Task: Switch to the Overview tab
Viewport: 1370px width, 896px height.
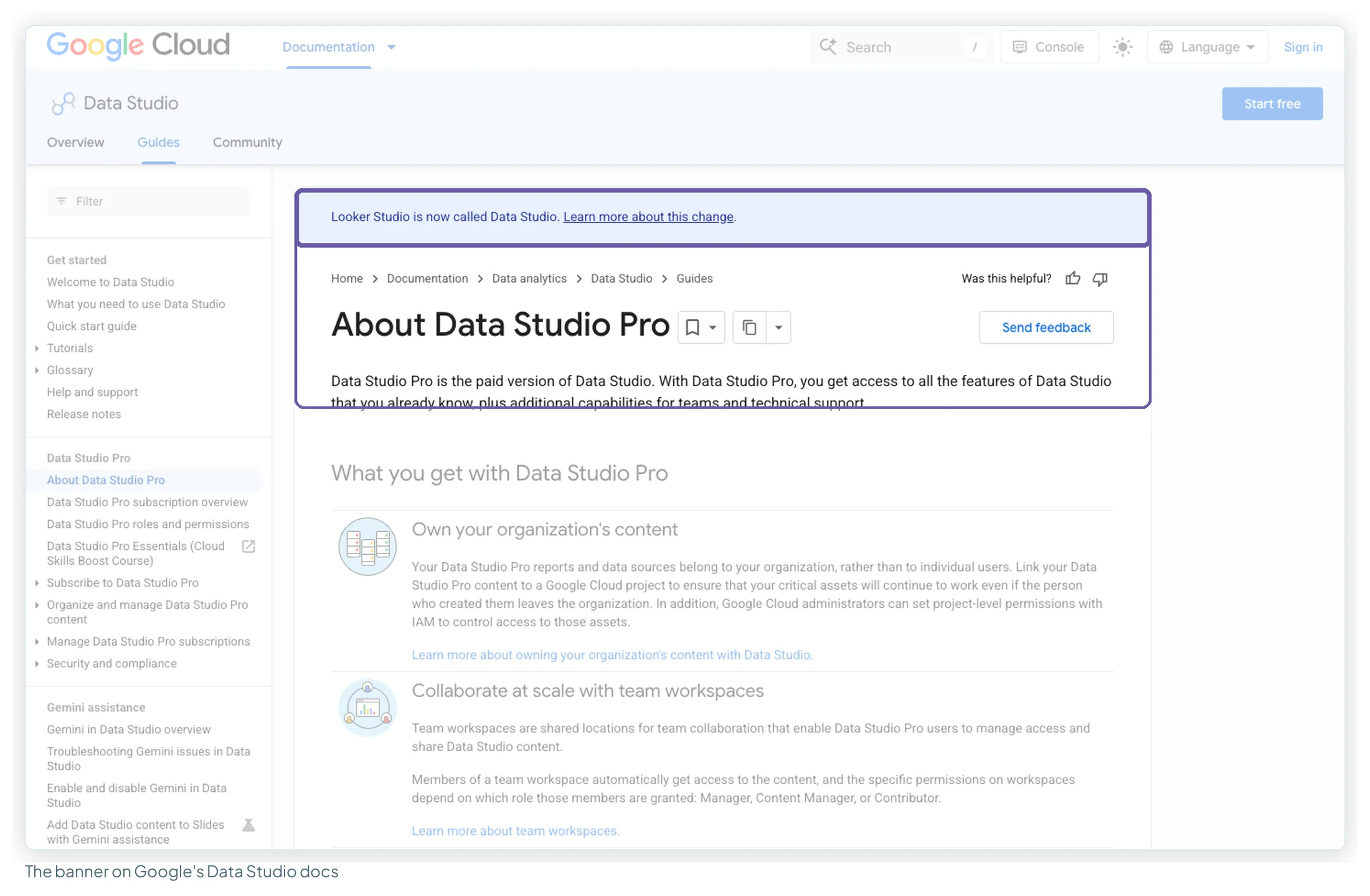Action: 75,143
